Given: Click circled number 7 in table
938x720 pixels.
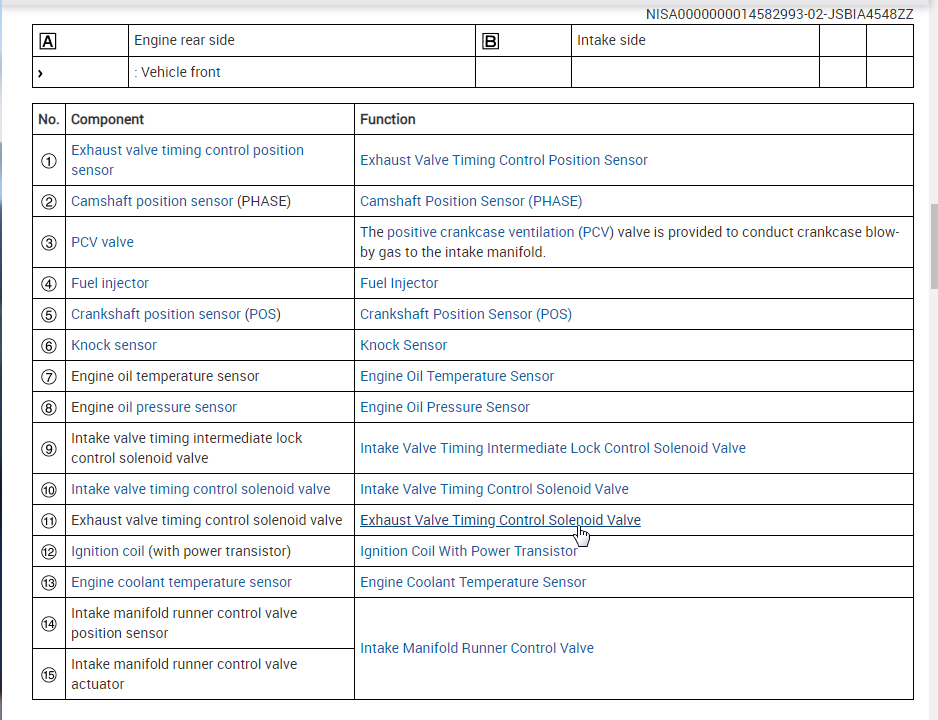Looking at the screenshot, I should click(48, 377).
